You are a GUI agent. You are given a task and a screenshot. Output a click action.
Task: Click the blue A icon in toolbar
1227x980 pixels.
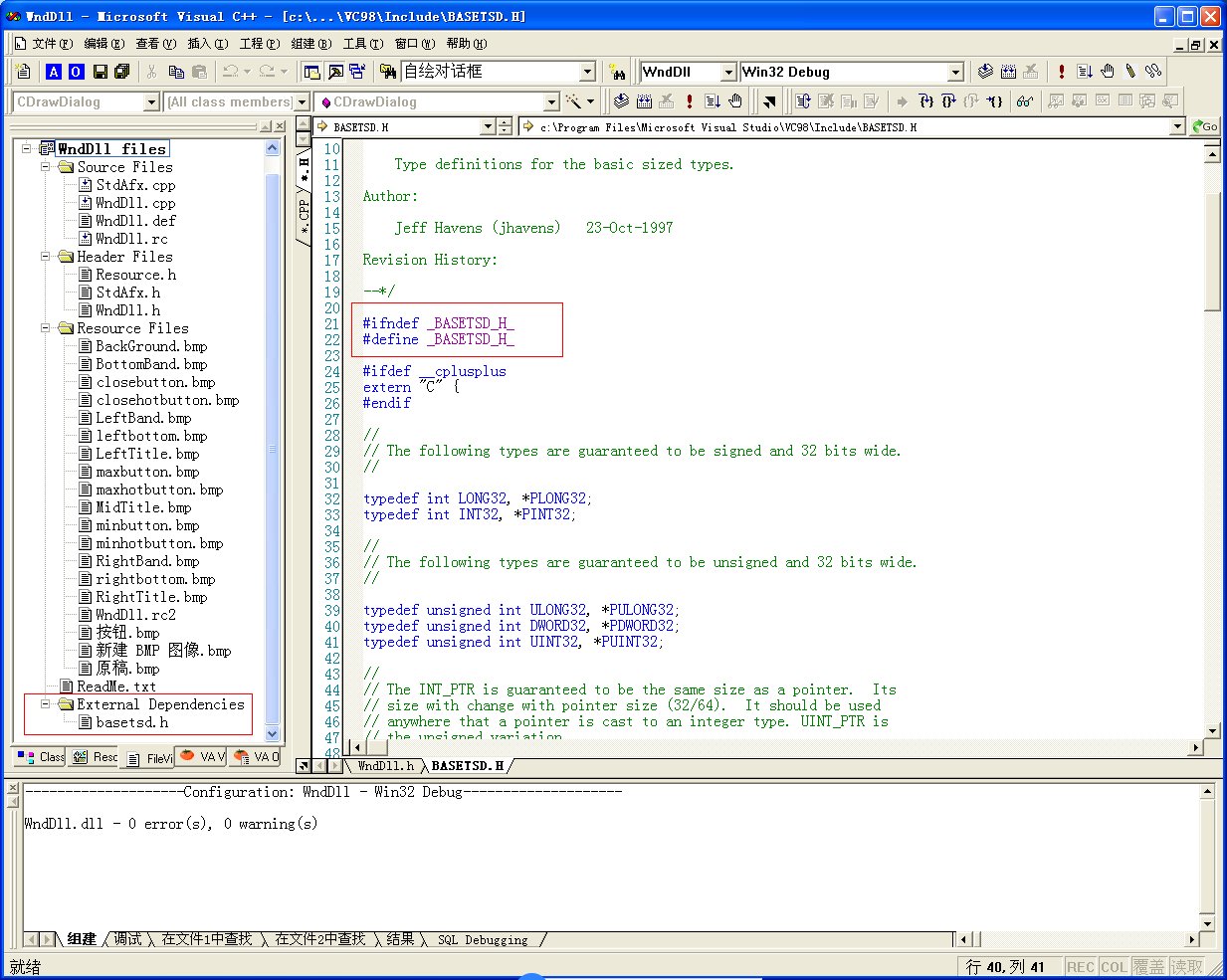coord(54,72)
